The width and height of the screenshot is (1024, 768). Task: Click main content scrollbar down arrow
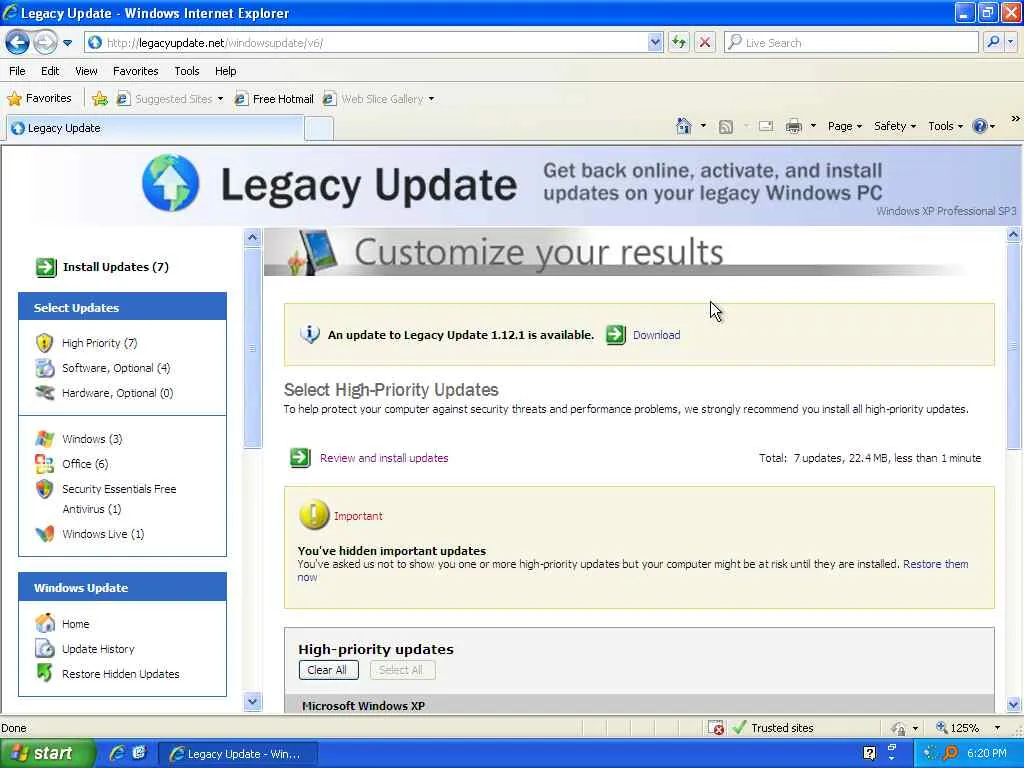tap(1014, 704)
